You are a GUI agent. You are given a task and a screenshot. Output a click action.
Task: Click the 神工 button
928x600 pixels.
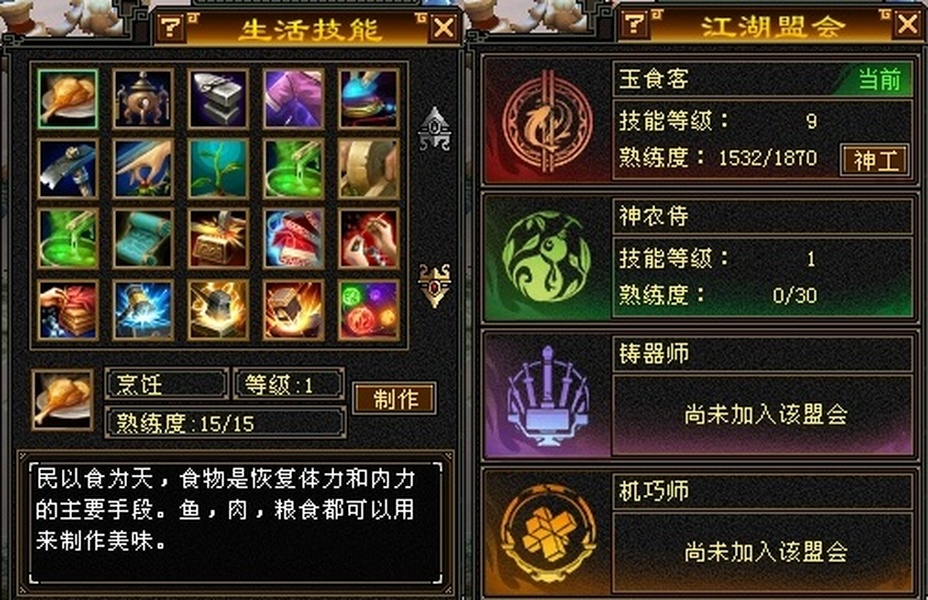(x=875, y=160)
